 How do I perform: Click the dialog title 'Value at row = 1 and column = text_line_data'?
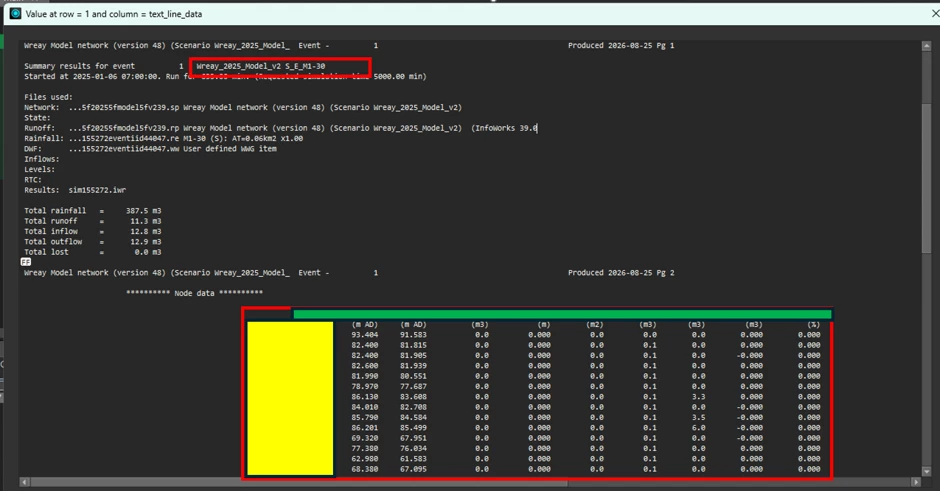tap(114, 14)
